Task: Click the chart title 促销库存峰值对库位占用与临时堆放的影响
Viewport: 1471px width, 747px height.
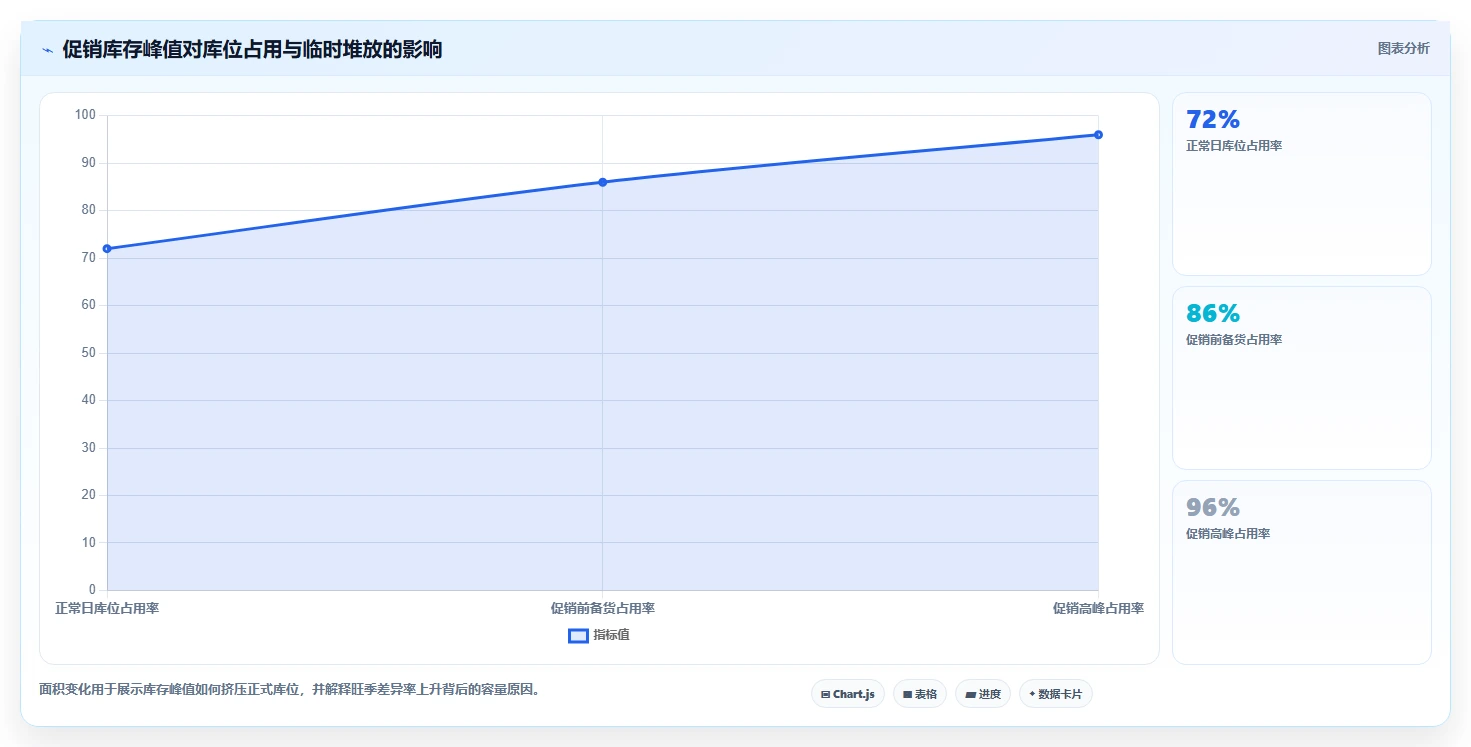Action: [x=252, y=50]
